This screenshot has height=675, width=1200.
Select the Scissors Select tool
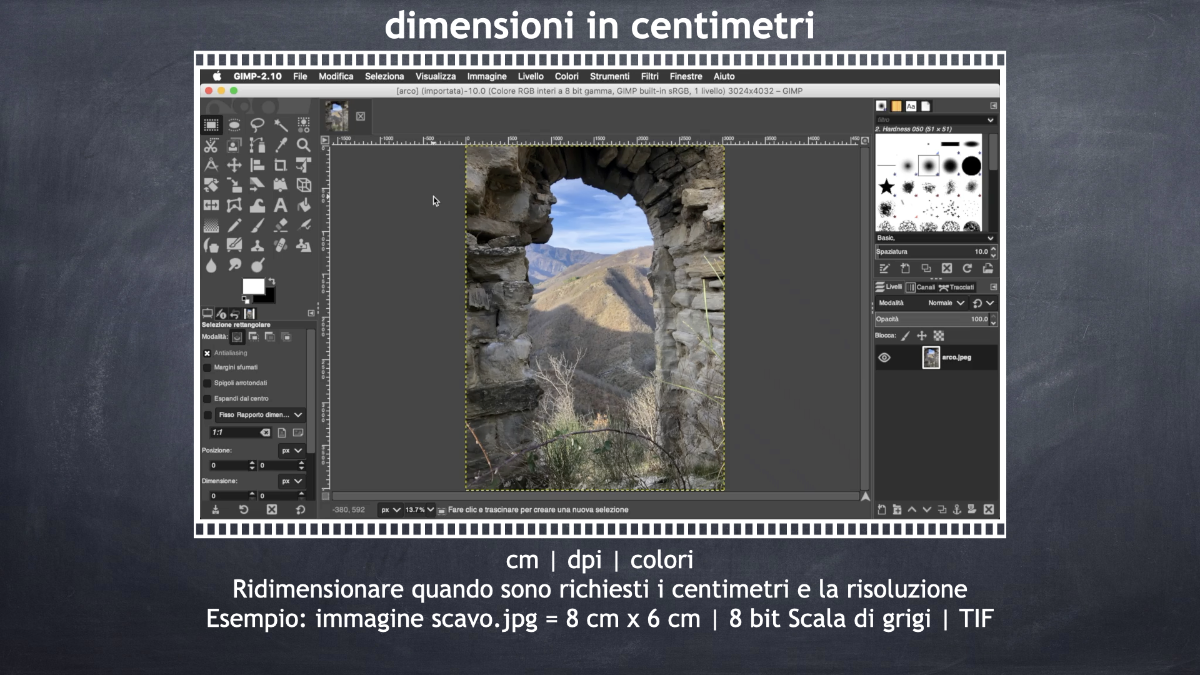click(x=211, y=145)
